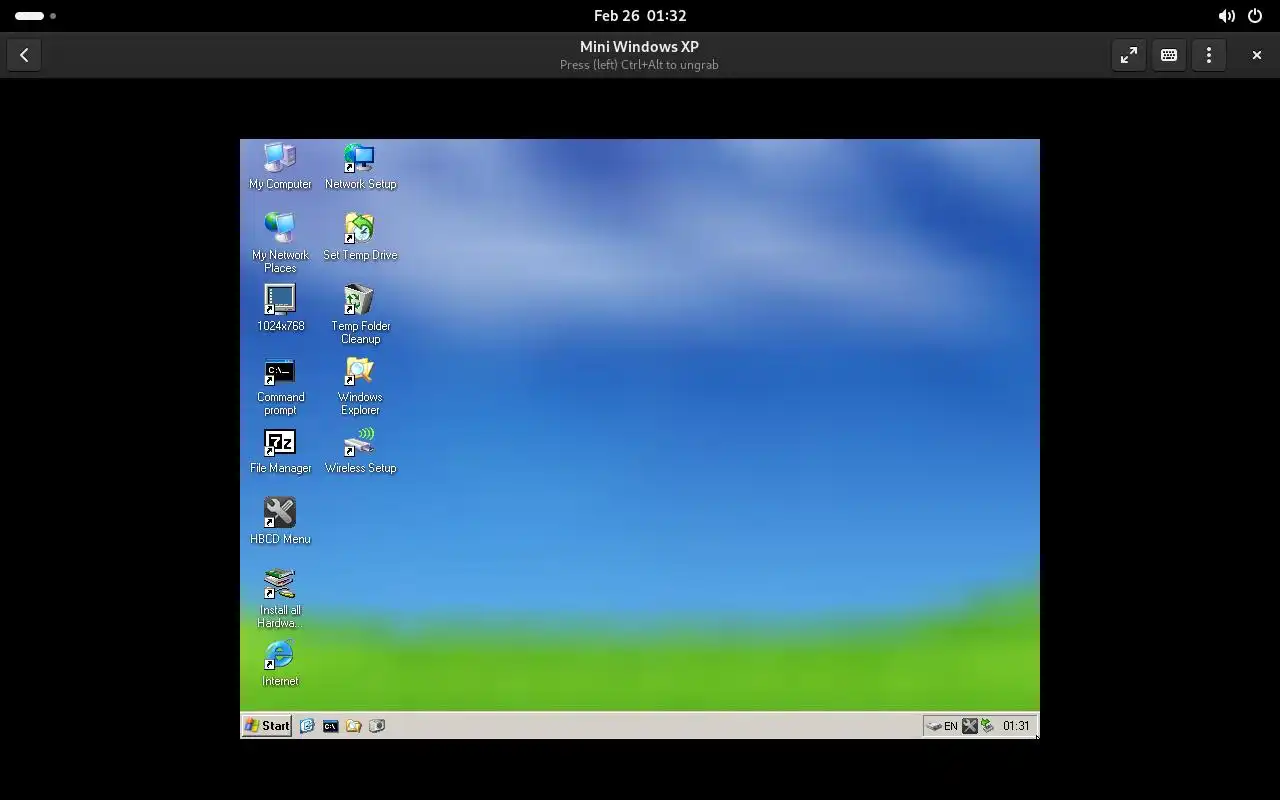This screenshot has height=800, width=1280.
Task: Click the wrench HBCD tray icon
Action: 969,726
